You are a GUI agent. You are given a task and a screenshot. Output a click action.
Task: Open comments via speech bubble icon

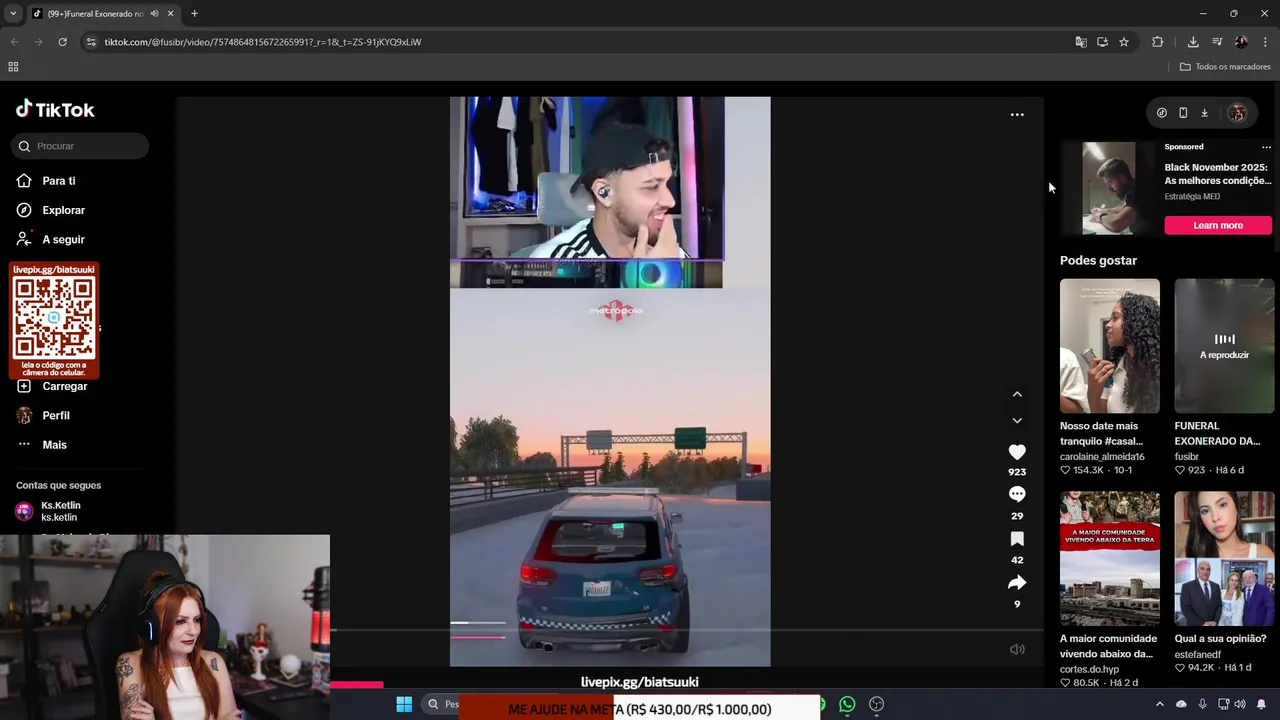[1017, 494]
